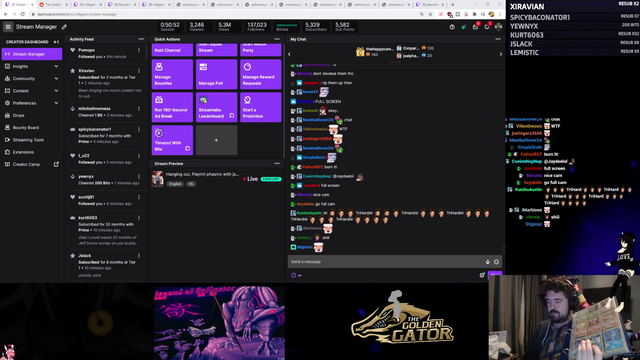Open the Bits icon in chat input
The image size is (640, 360).
coord(487,262)
